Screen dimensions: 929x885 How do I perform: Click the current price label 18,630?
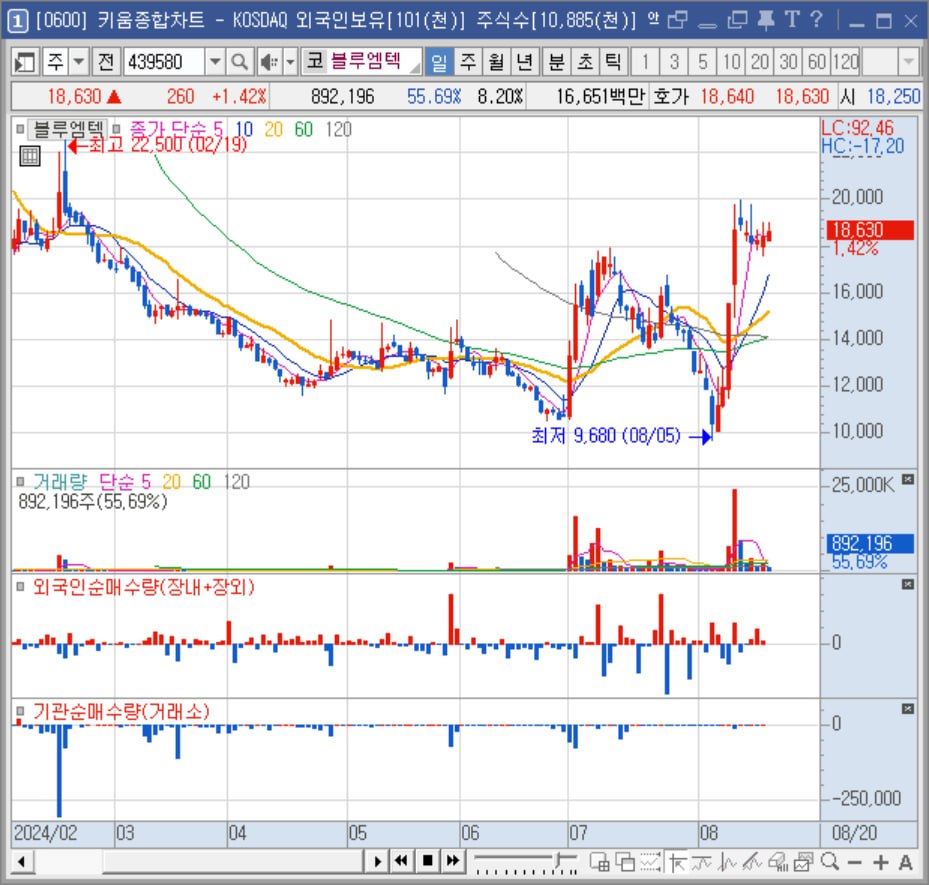click(x=870, y=230)
